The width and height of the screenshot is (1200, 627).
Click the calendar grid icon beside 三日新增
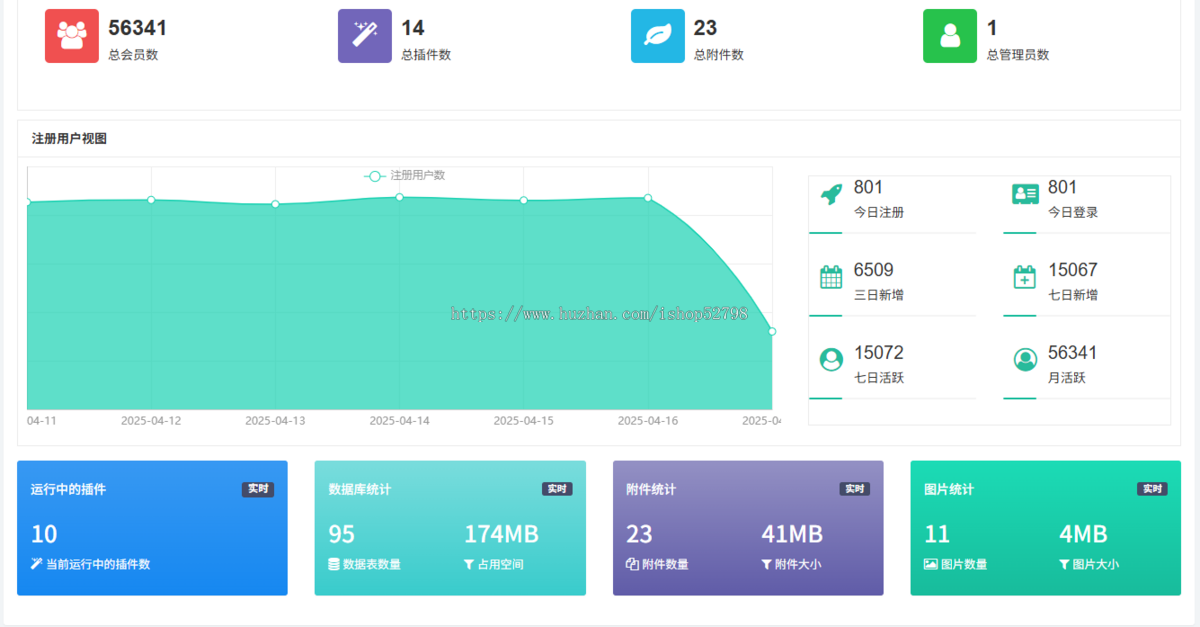tap(831, 277)
